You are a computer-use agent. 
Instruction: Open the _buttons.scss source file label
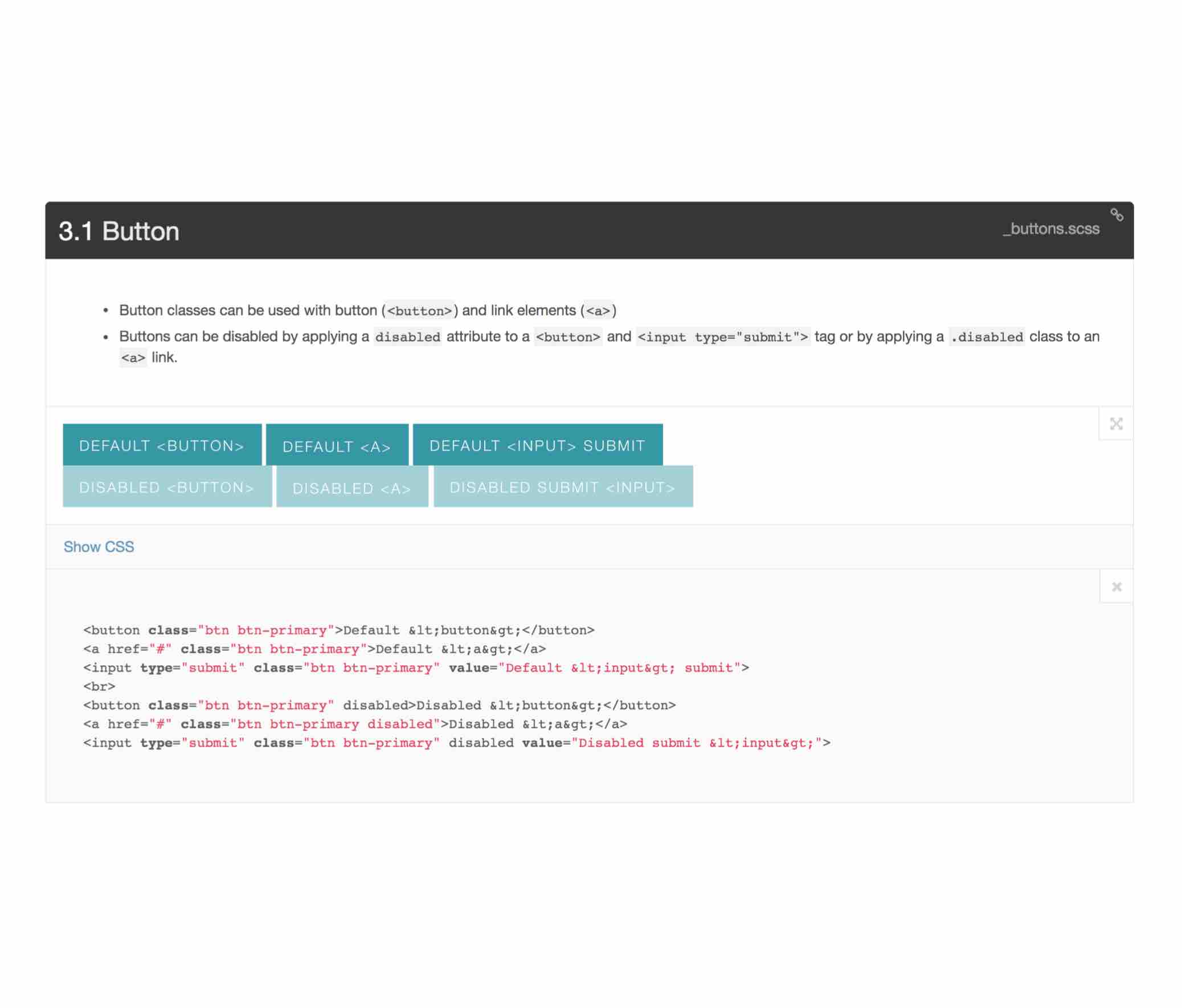(1051, 229)
